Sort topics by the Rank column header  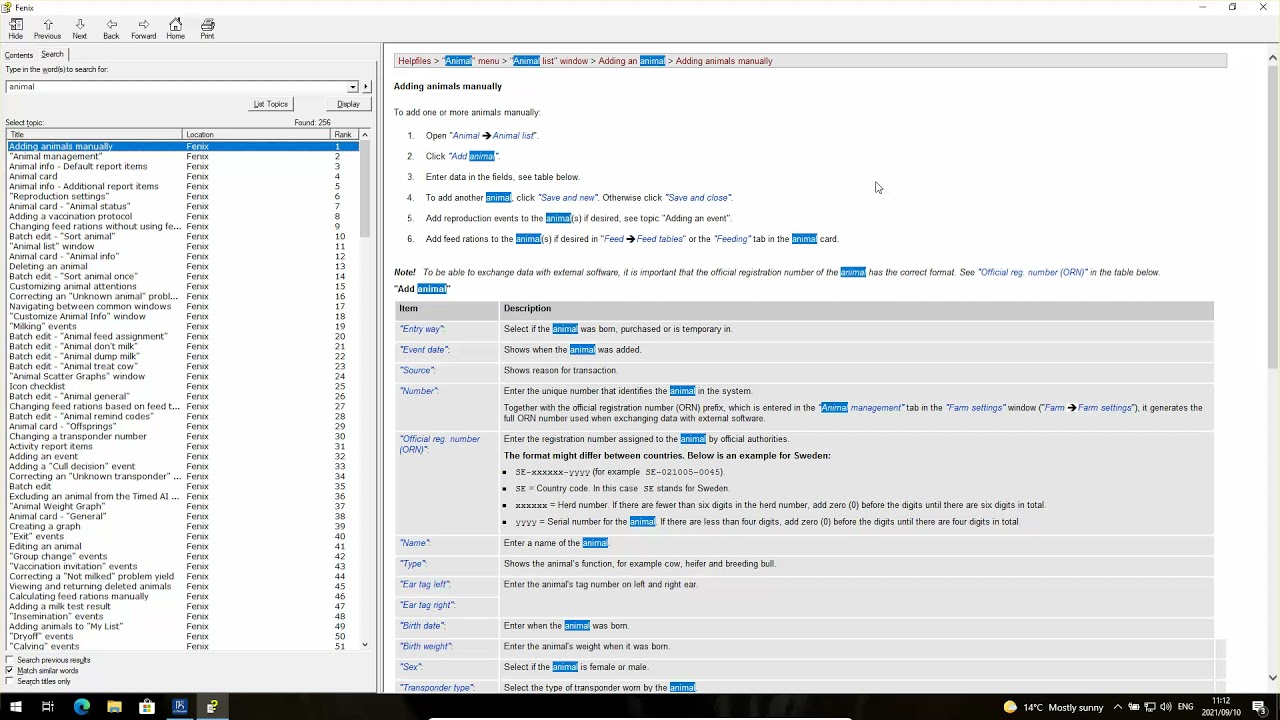344,134
